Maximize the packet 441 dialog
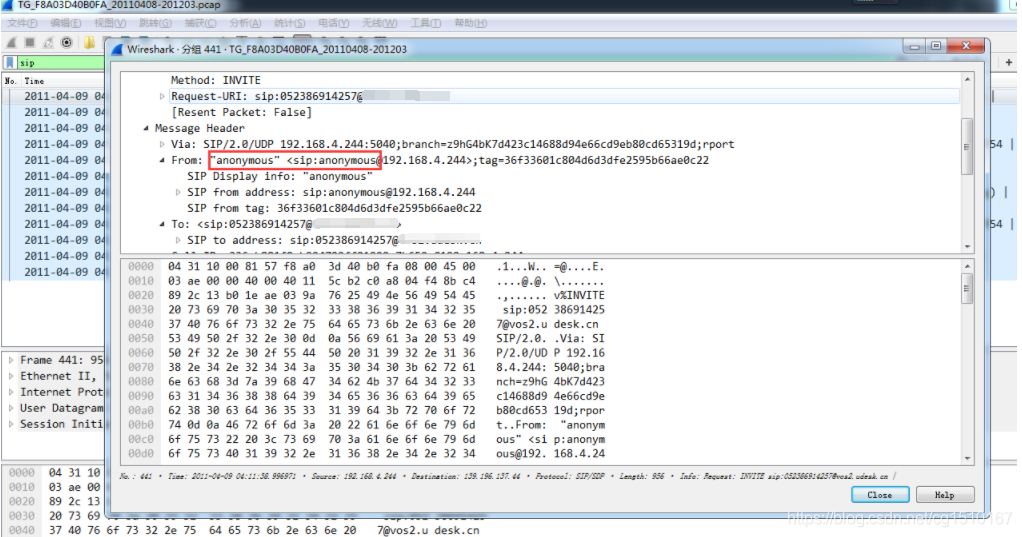 pos(936,46)
